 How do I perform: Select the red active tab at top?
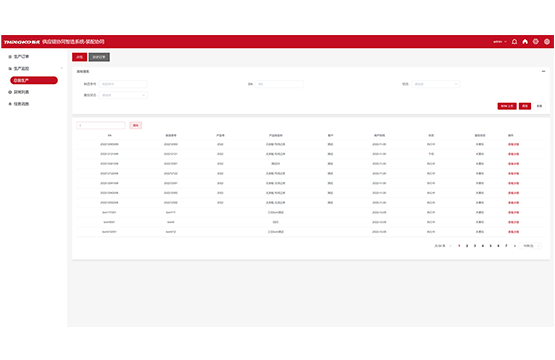[x=80, y=57]
